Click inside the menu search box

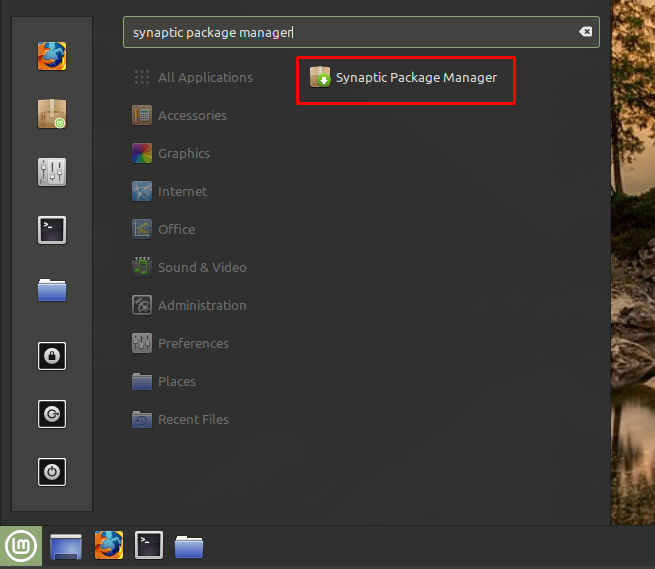point(361,32)
